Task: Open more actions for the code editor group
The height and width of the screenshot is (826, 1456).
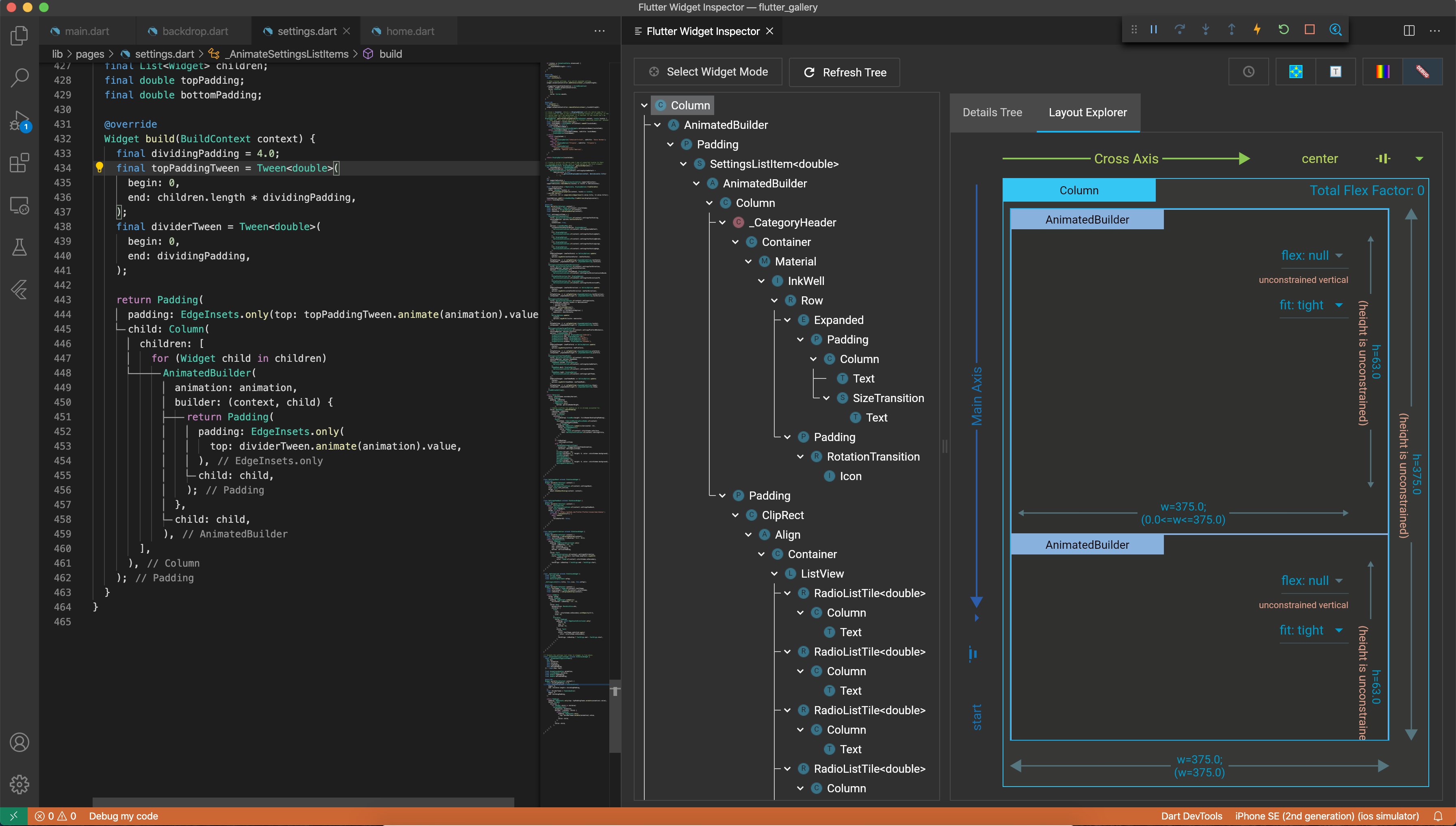Action: click(x=599, y=30)
